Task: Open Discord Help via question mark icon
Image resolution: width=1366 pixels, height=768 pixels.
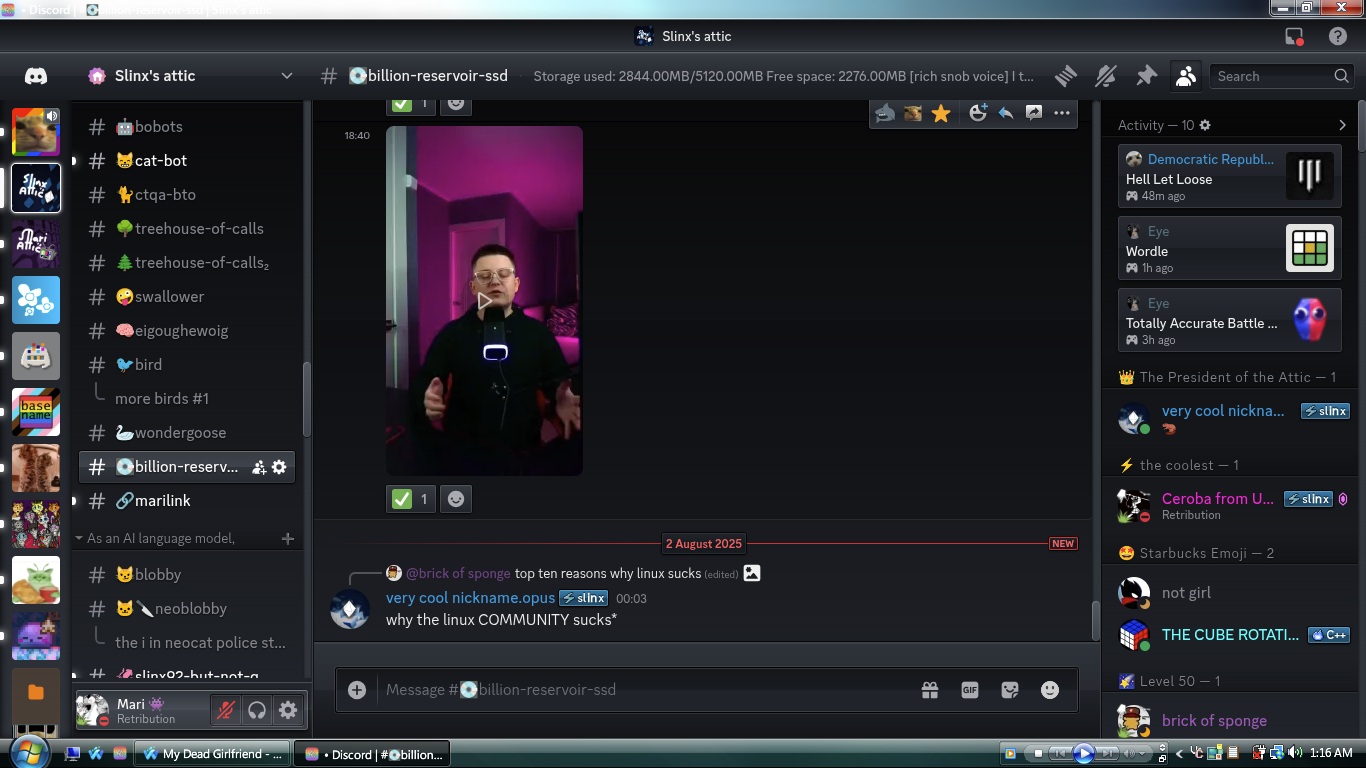Action: pyautogui.click(x=1337, y=36)
